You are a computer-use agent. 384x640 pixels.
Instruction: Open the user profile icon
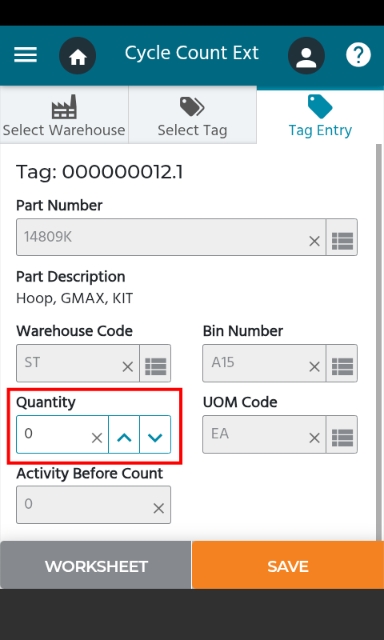pos(306,56)
